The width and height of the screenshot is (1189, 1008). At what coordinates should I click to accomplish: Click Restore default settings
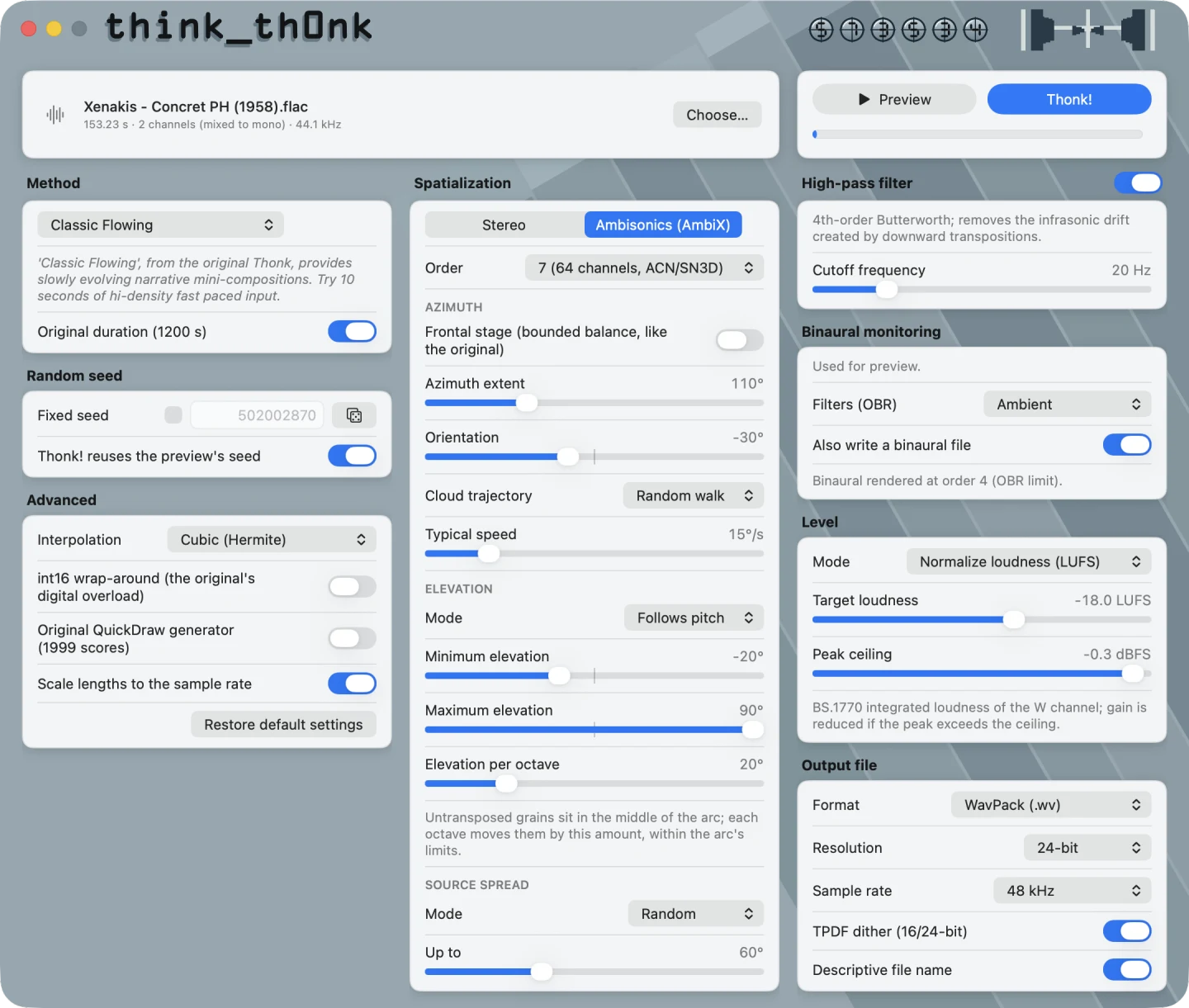(x=283, y=724)
